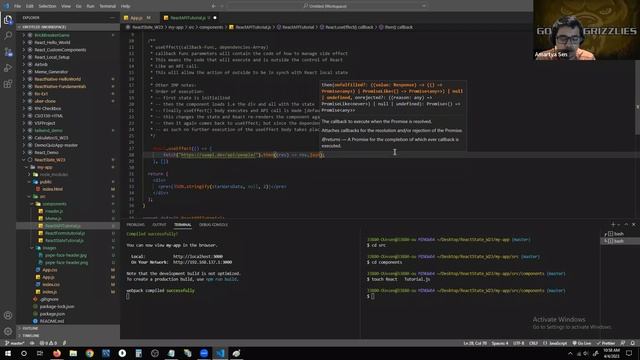Expand the BrickBreakerGame folder
This screenshot has height=360, width=640.
coord(68,35)
